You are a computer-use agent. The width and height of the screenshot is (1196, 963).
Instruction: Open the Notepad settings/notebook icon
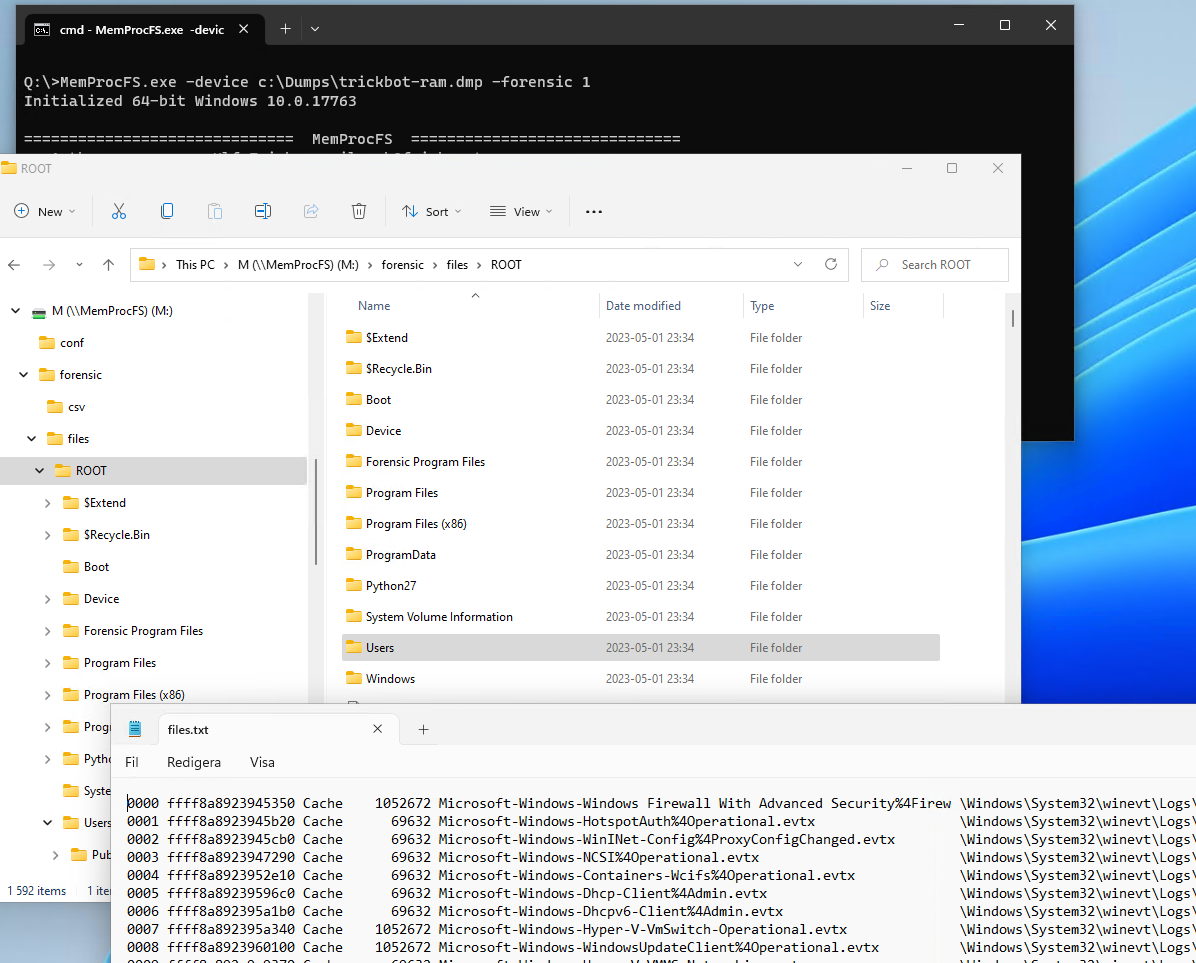click(135, 729)
